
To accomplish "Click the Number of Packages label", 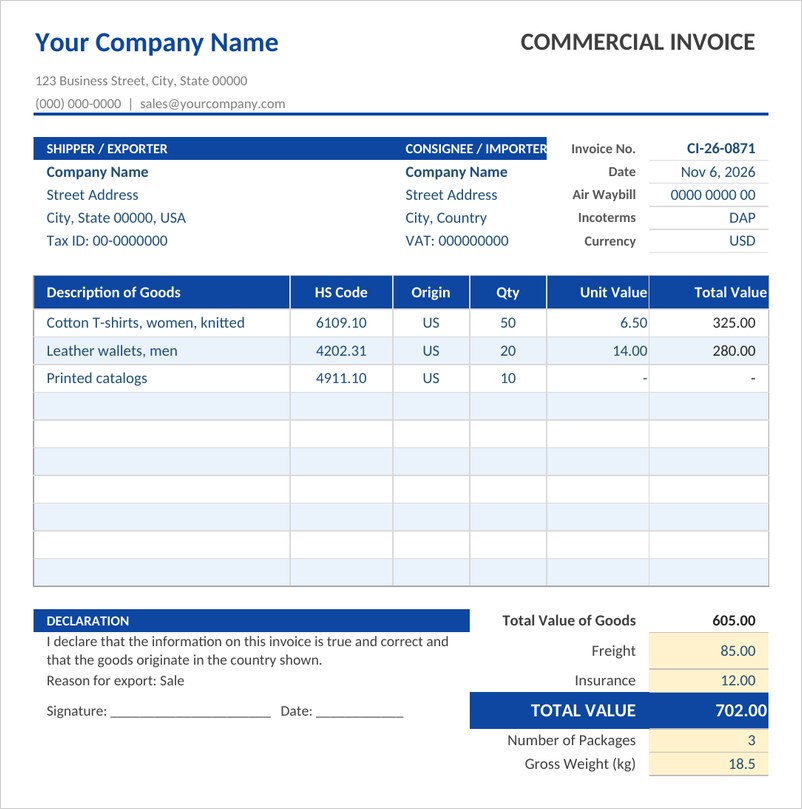I will pyautogui.click(x=571, y=740).
